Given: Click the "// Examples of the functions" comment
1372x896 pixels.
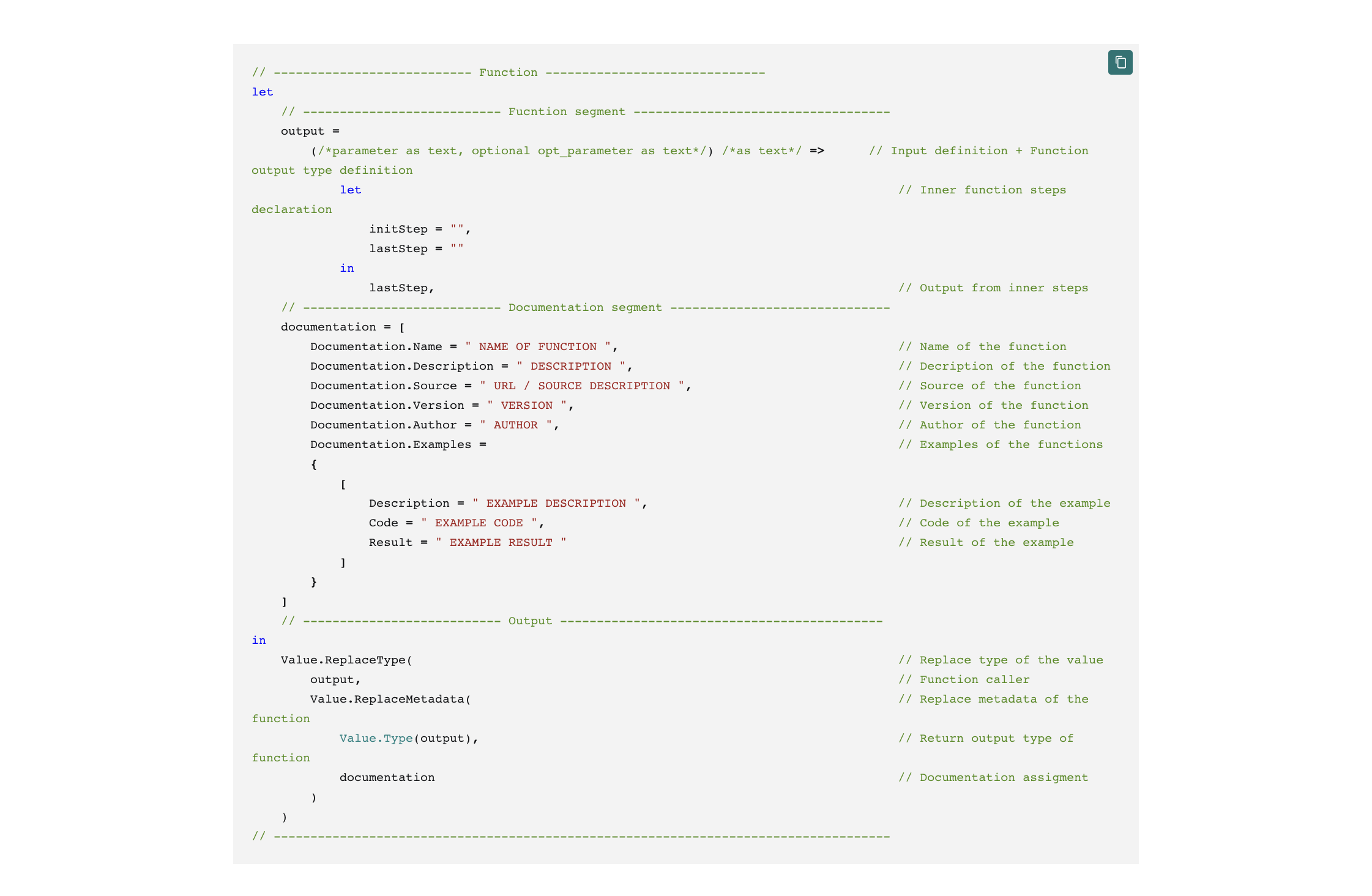Looking at the screenshot, I should [1001, 444].
